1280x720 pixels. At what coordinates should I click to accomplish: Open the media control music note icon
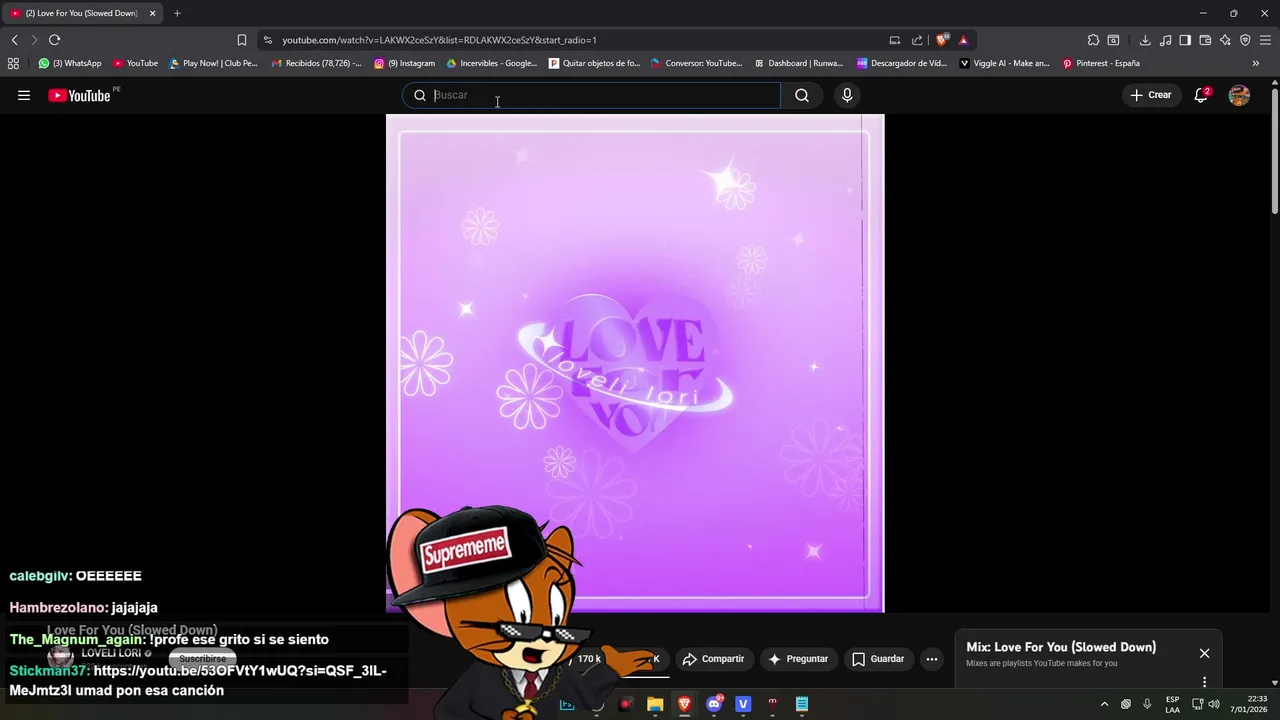[x=1165, y=40]
